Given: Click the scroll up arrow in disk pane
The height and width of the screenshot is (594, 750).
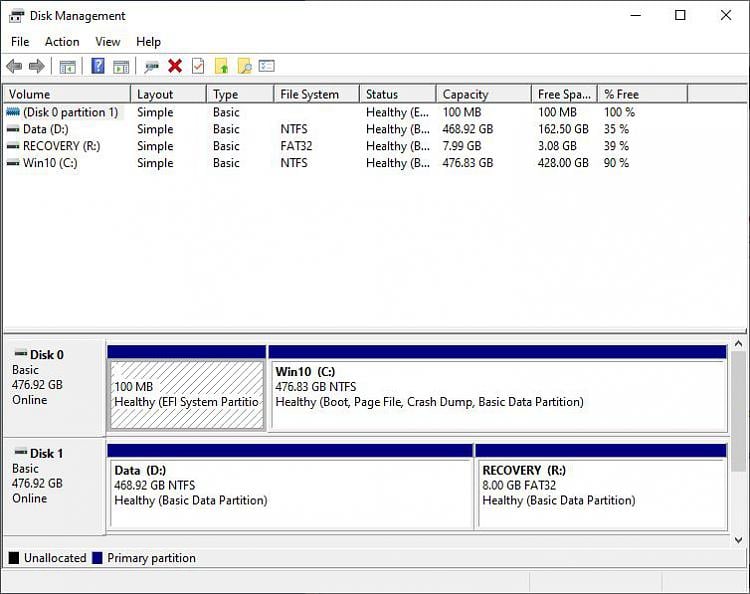Looking at the screenshot, I should pyautogui.click(x=738, y=344).
